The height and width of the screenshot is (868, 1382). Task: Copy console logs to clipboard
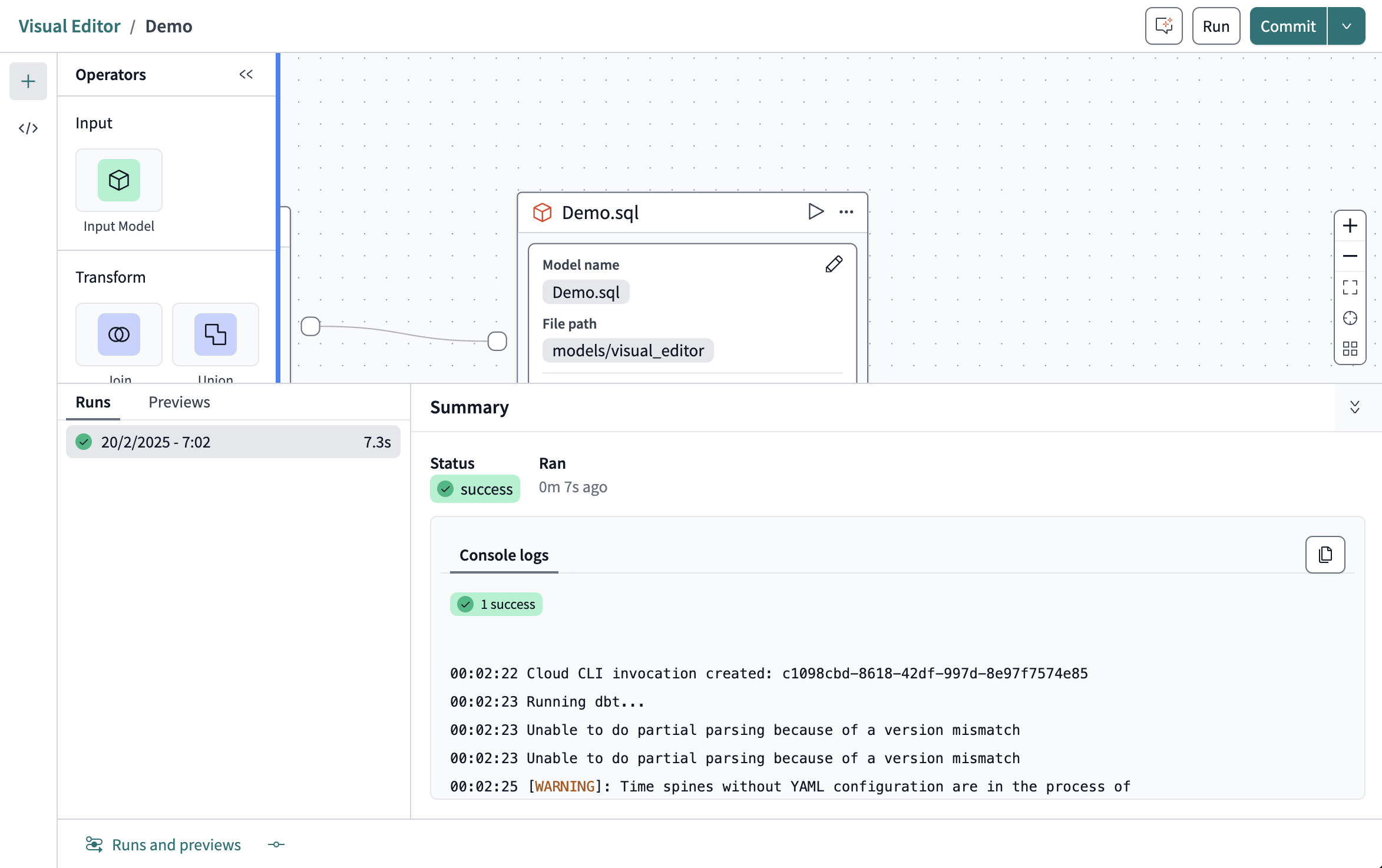(x=1325, y=555)
